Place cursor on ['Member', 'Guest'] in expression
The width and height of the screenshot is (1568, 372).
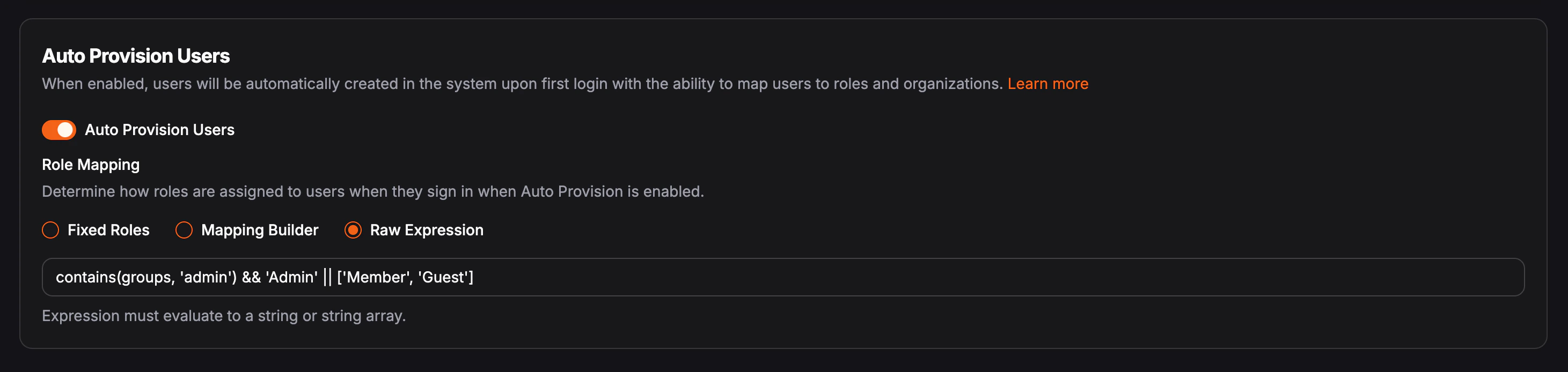[x=405, y=278]
